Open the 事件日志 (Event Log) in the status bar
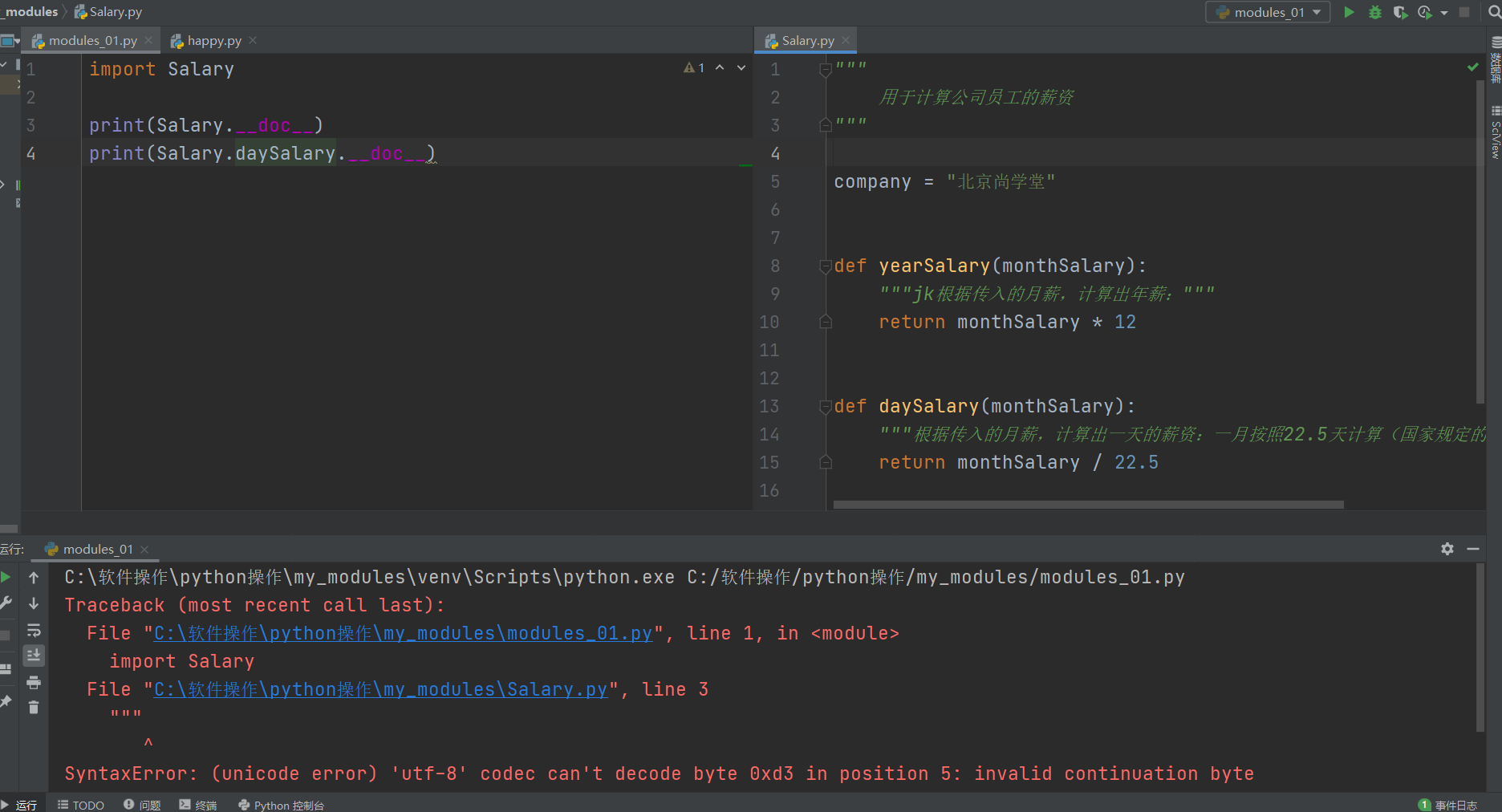 point(1448,805)
